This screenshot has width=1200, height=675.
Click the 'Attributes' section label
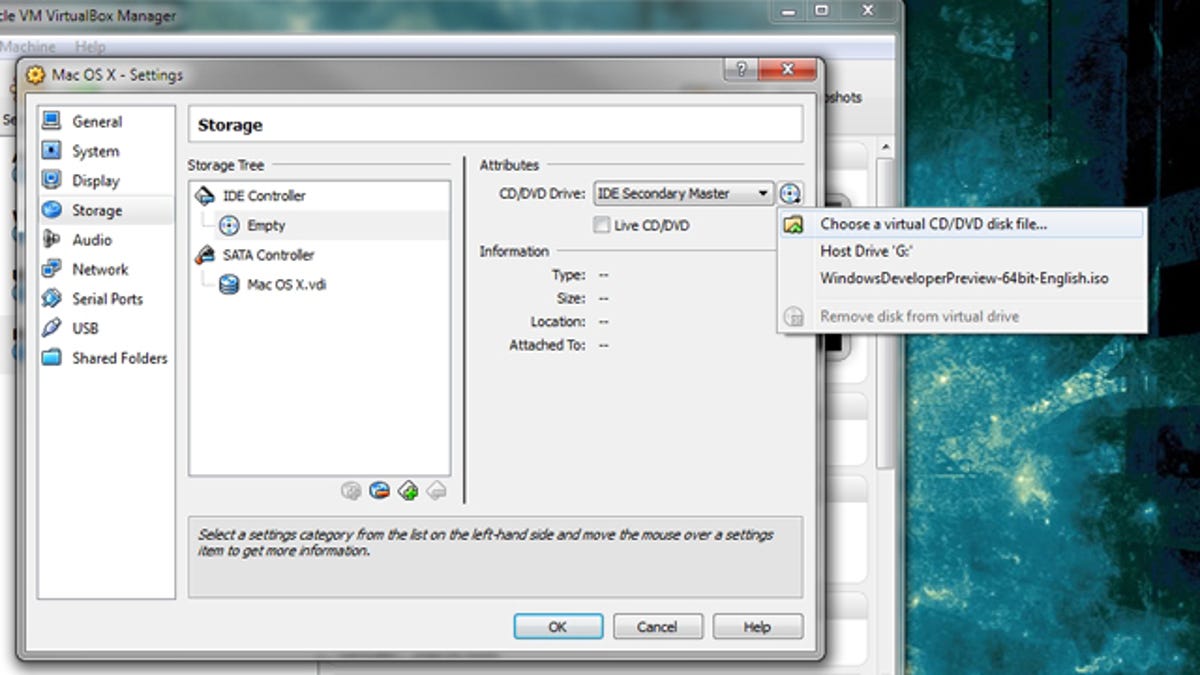pos(509,165)
